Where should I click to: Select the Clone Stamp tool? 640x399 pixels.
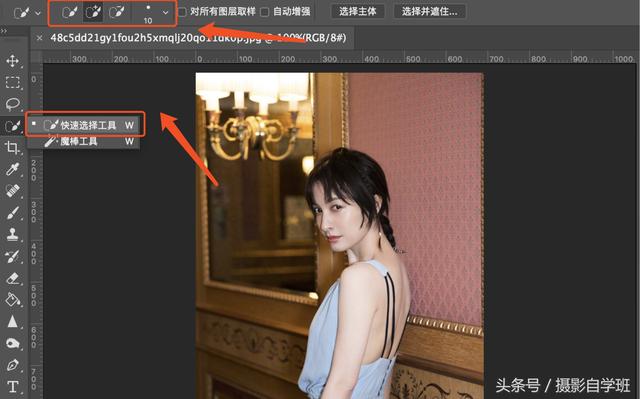tap(12, 235)
